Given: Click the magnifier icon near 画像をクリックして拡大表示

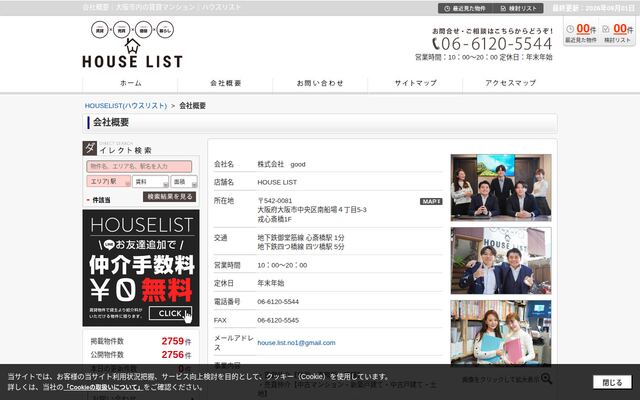Looking at the screenshot, I should [x=546, y=378].
